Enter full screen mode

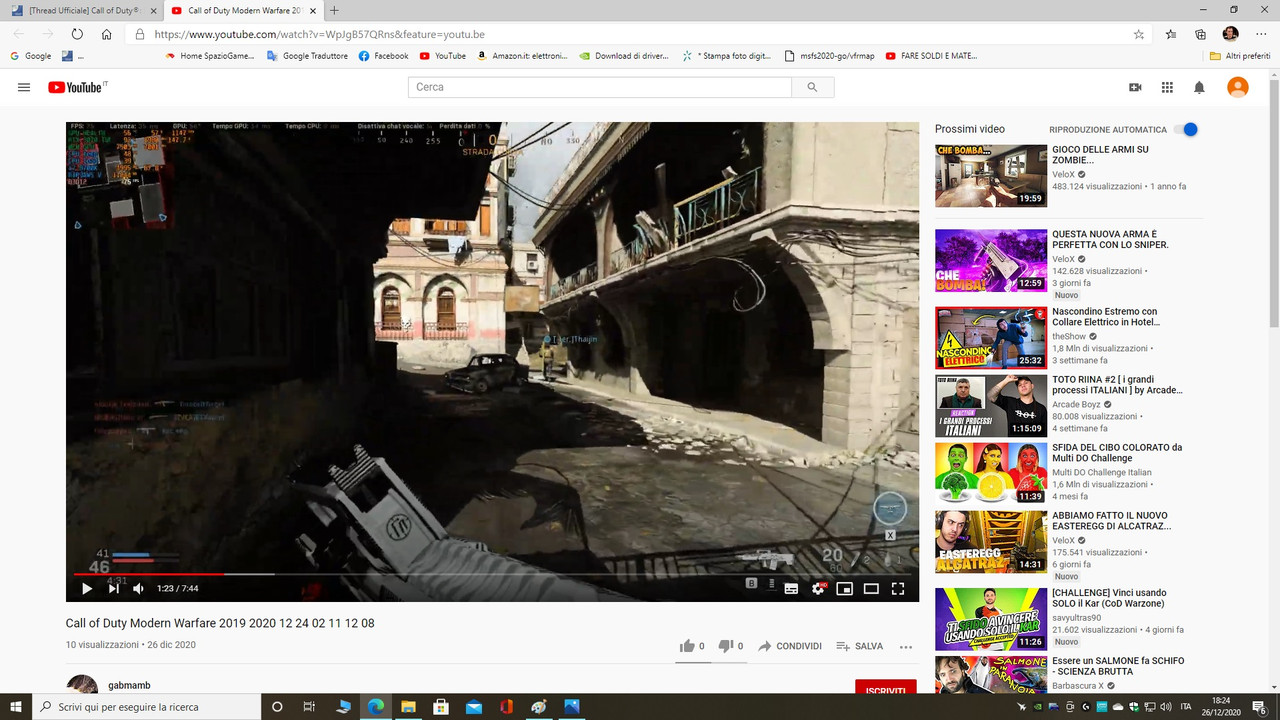click(x=898, y=588)
